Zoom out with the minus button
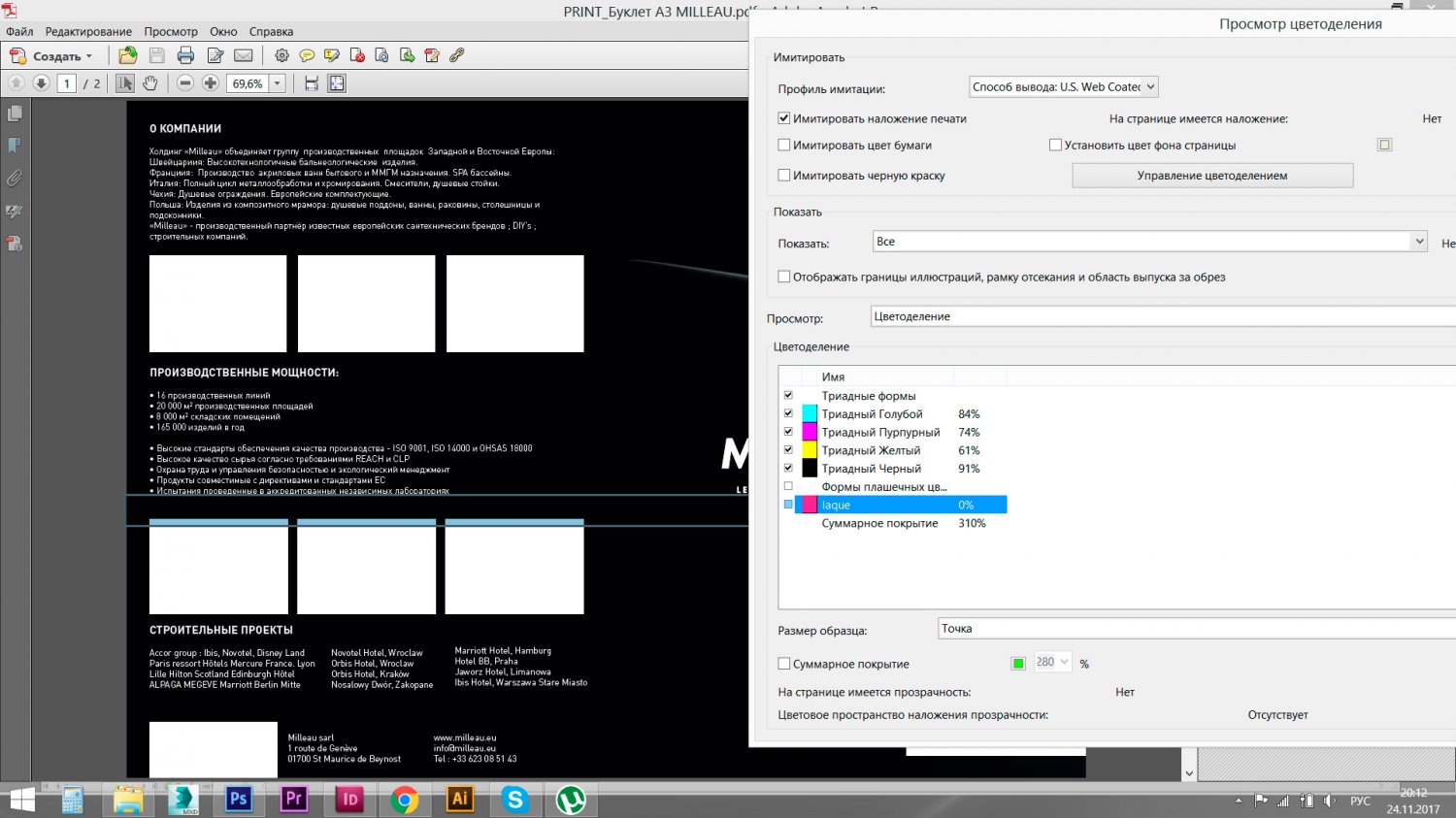The width and height of the screenshot is (1456, 818). coord(185,83)
